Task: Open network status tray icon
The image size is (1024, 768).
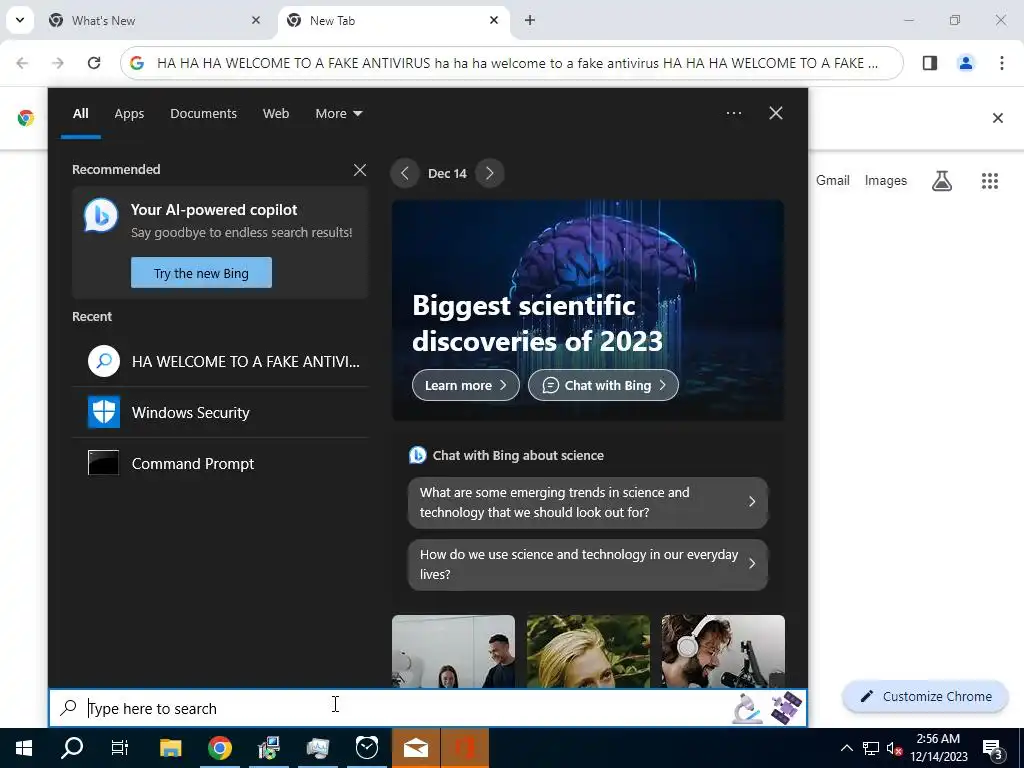Action: (871, 748)
